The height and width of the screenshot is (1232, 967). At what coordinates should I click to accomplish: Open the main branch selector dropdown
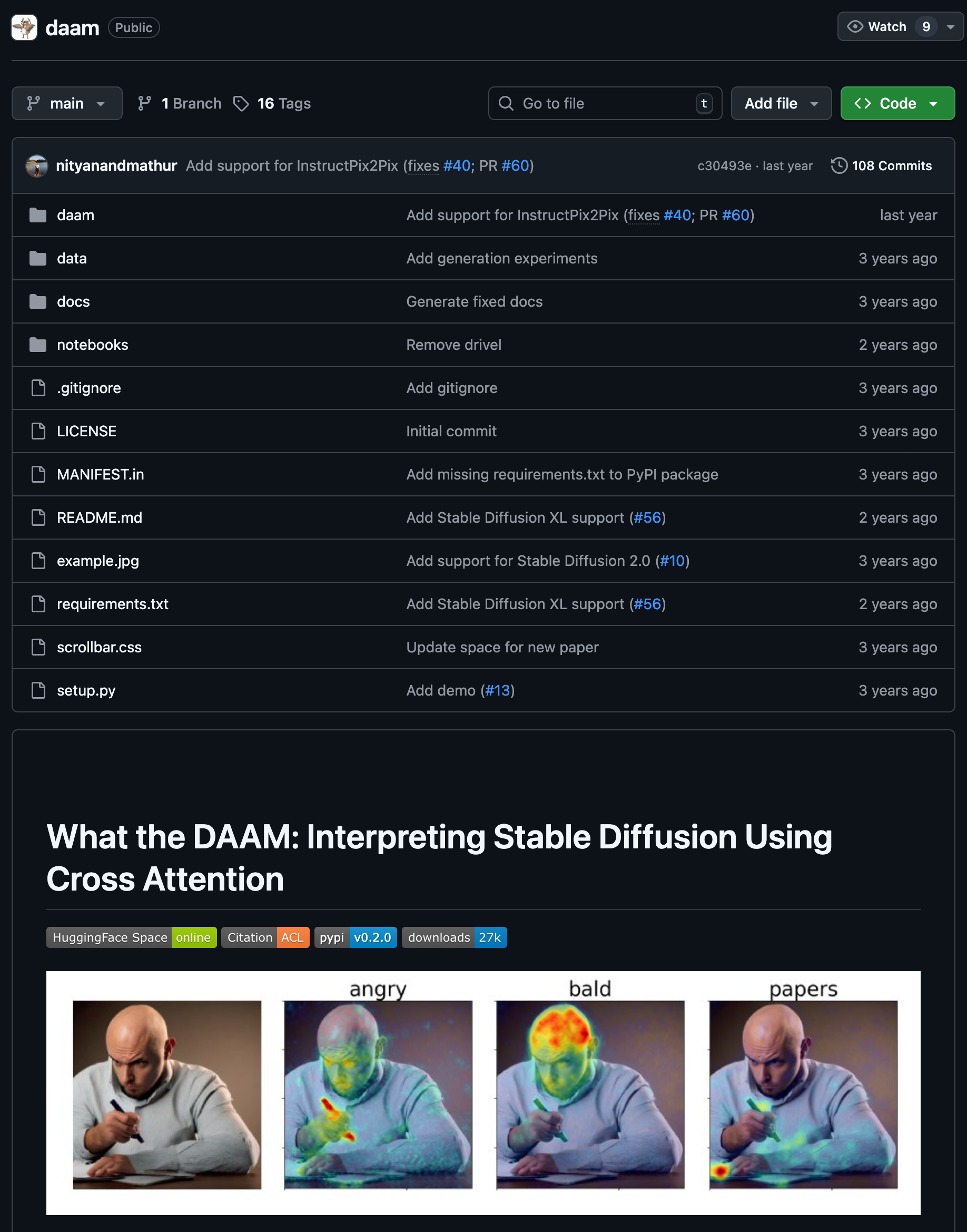67,103
